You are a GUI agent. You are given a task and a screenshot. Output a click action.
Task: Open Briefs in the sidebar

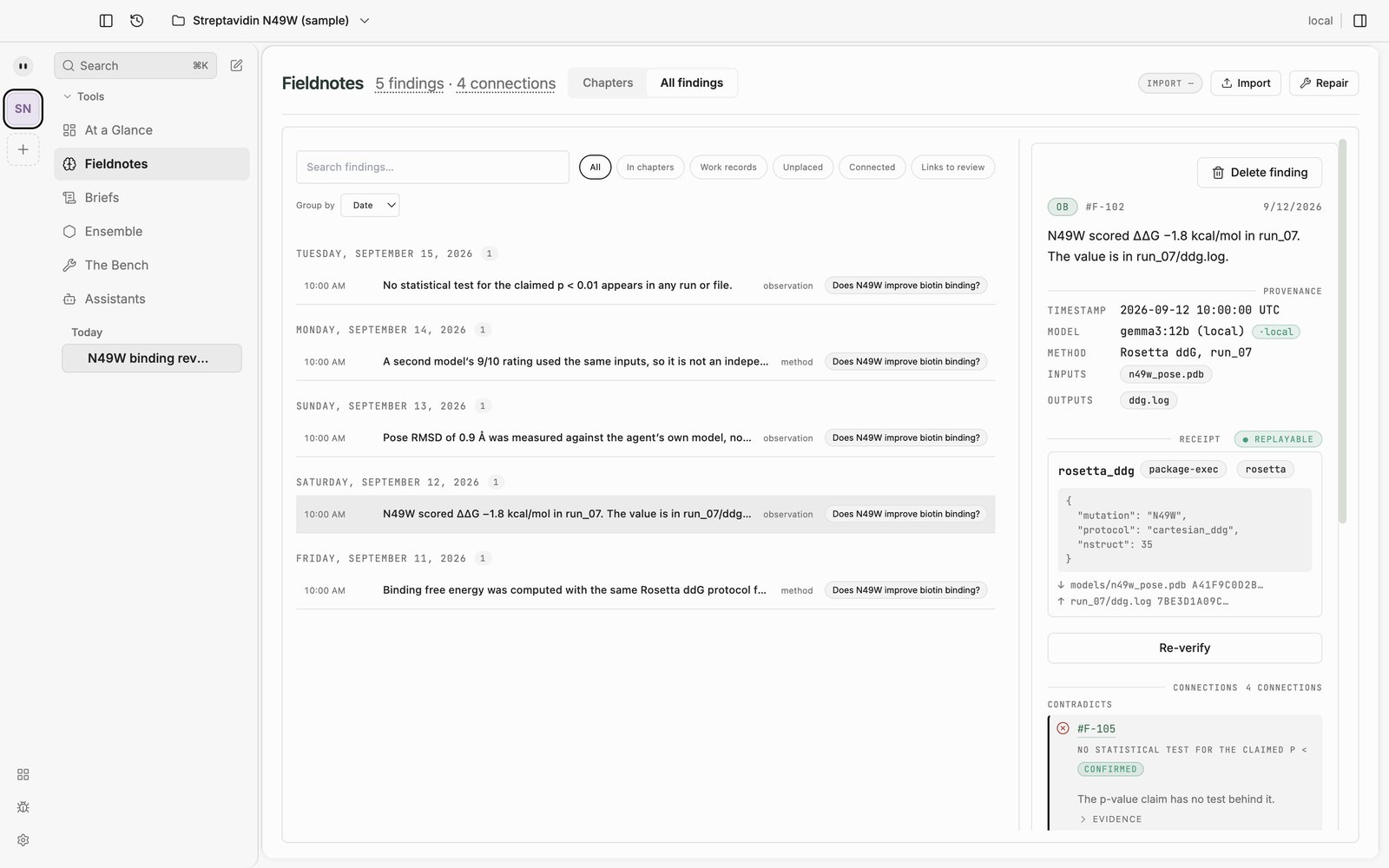[x=152, y=198]
